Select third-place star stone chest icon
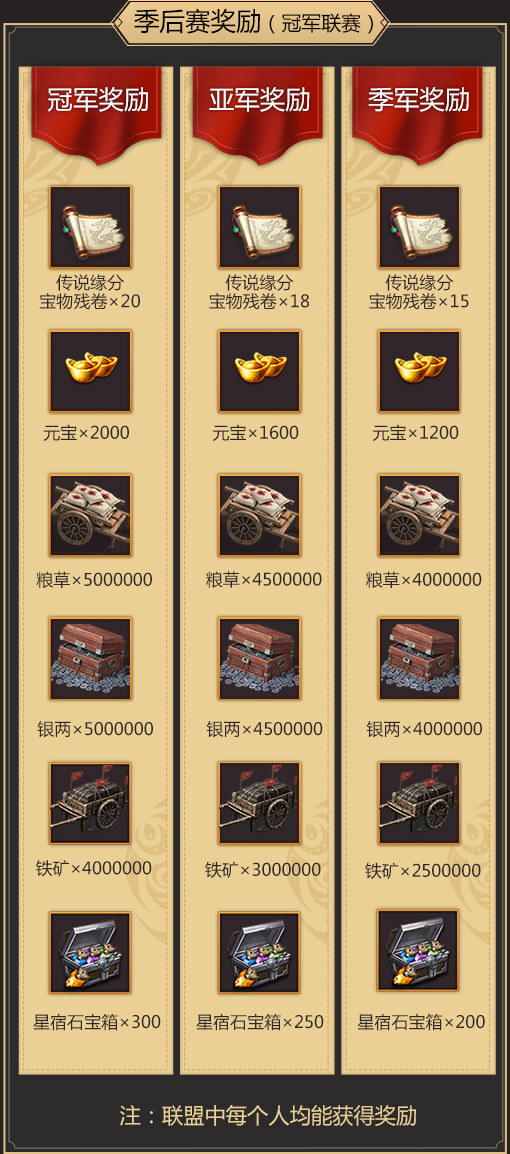This screenshot has width=510, height=1154. tap(417, 951)
